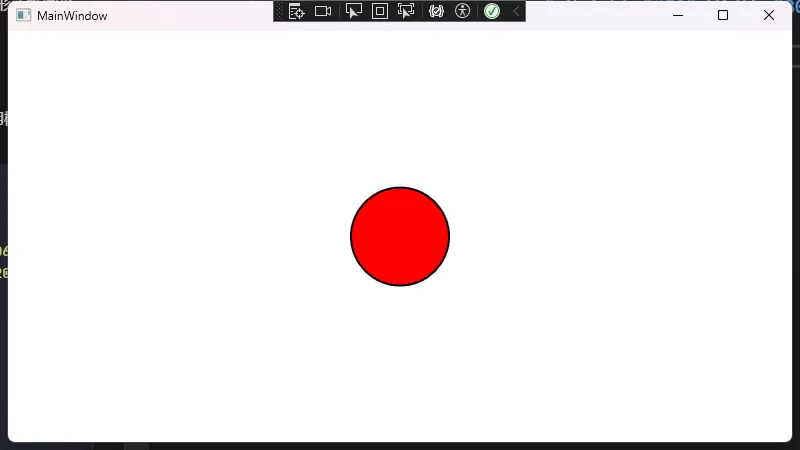Image resolution: width=800 pixels, height=450 pixels.
Task: Click the Scan for Accessibility Issues icon
Action: pyautogui.click(x=462, y=11)
